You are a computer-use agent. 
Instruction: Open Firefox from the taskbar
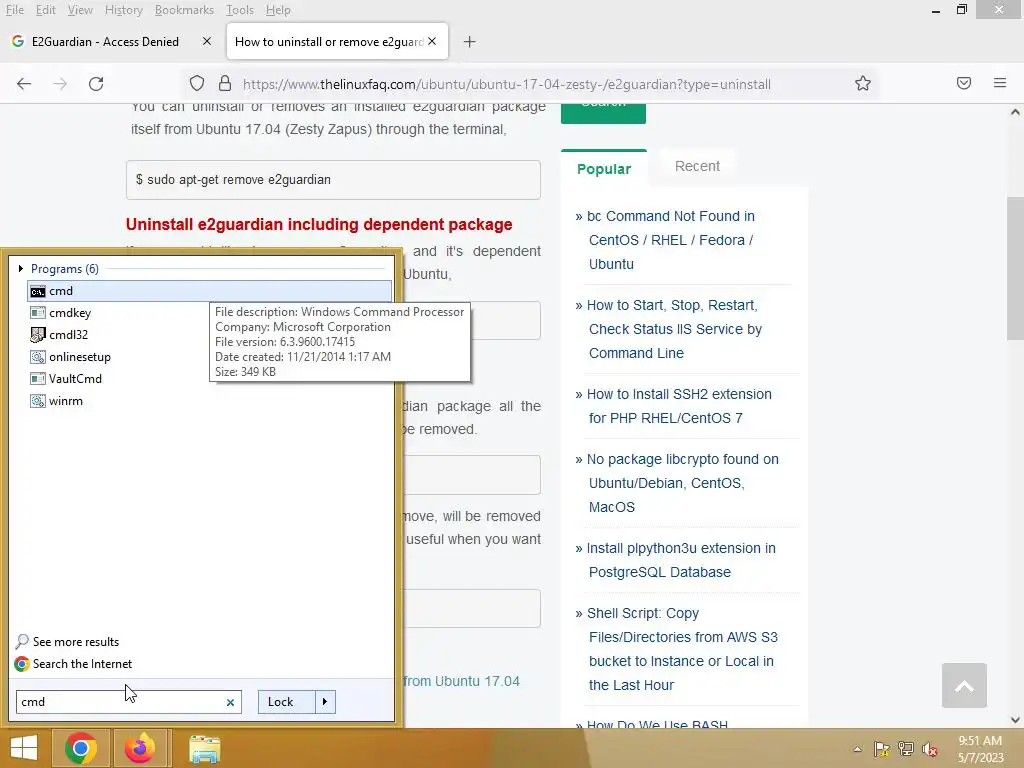tap(141, 748)
